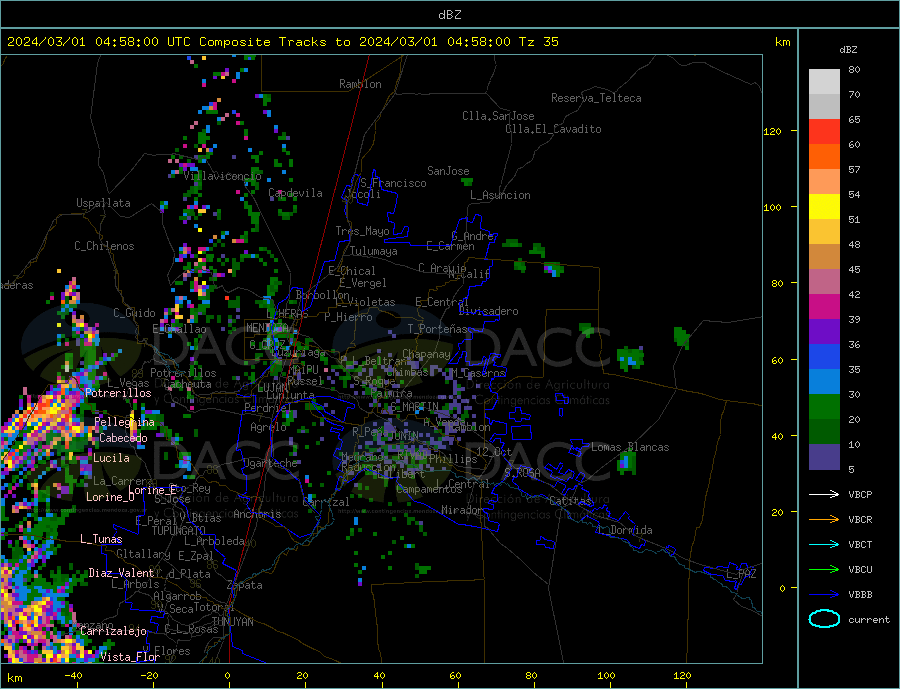Click the 'TUNUYAN' map label
The width and height of the screenshot is (900, 689).
232,622
